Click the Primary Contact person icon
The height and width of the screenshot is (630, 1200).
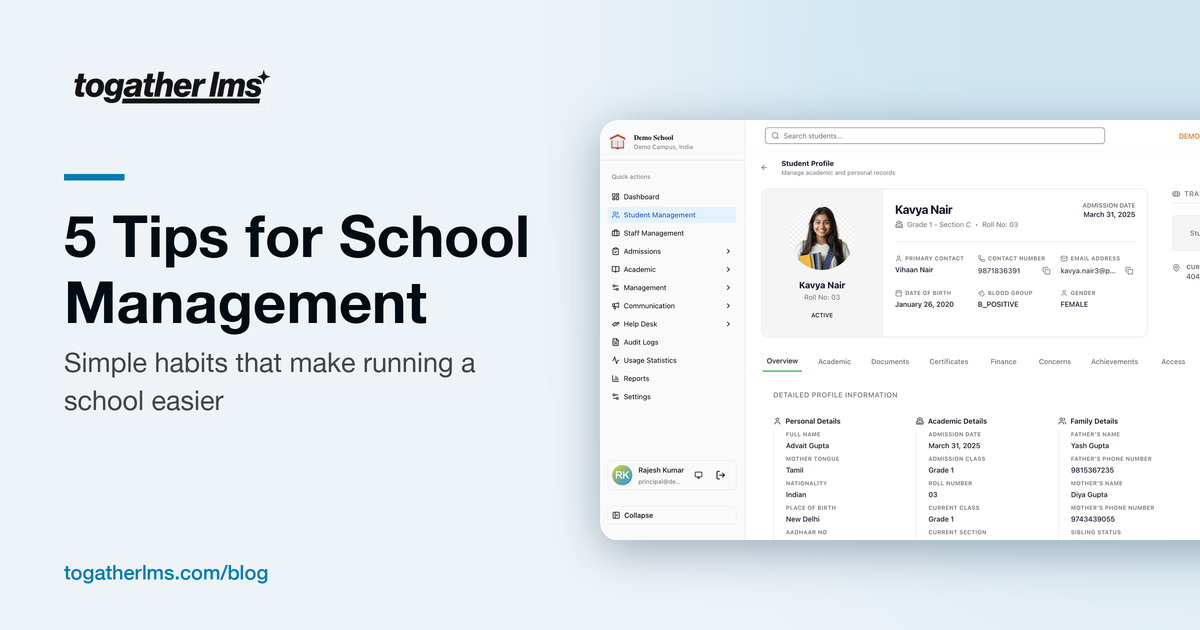pos(898,258)
